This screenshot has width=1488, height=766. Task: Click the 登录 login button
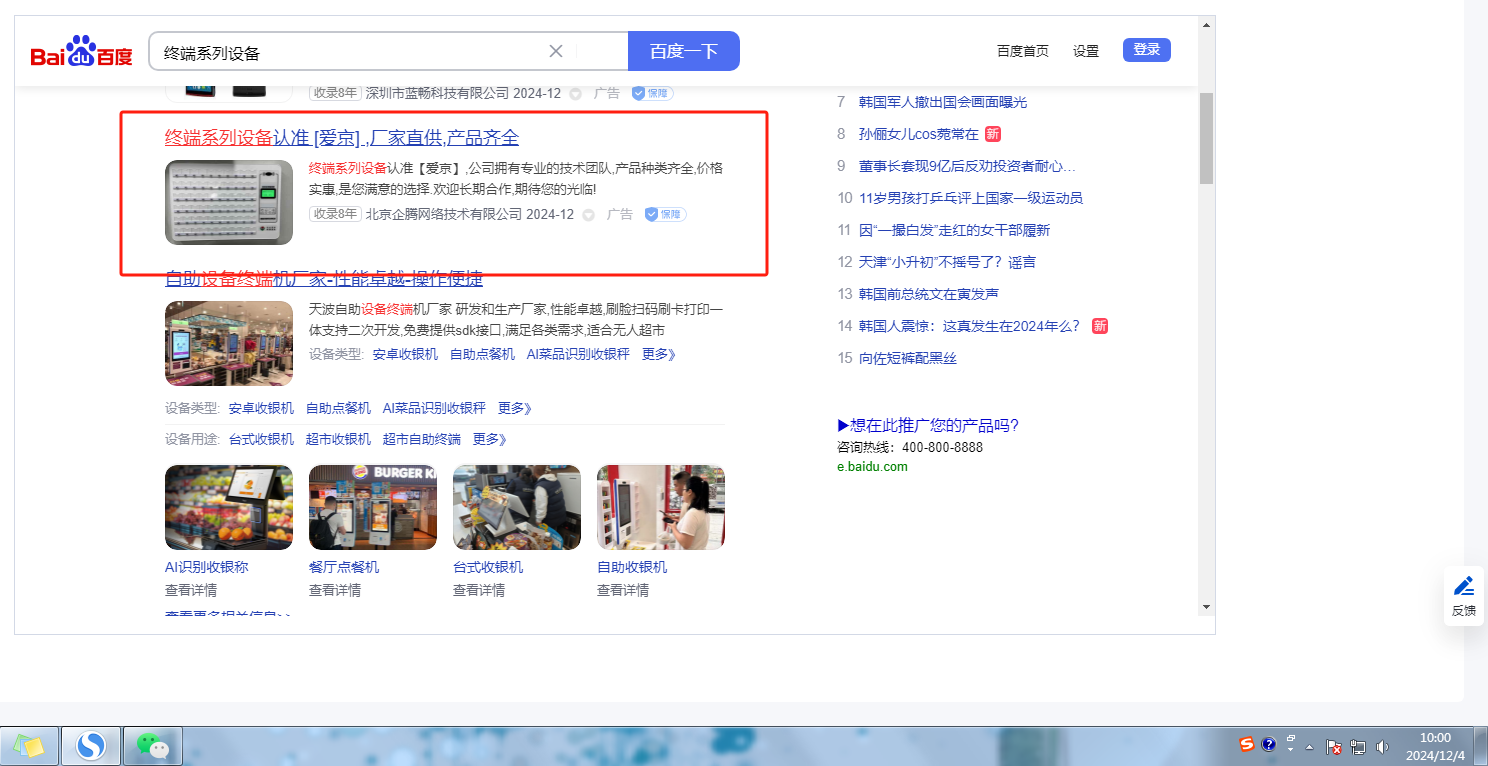(x=1146, y=50)
